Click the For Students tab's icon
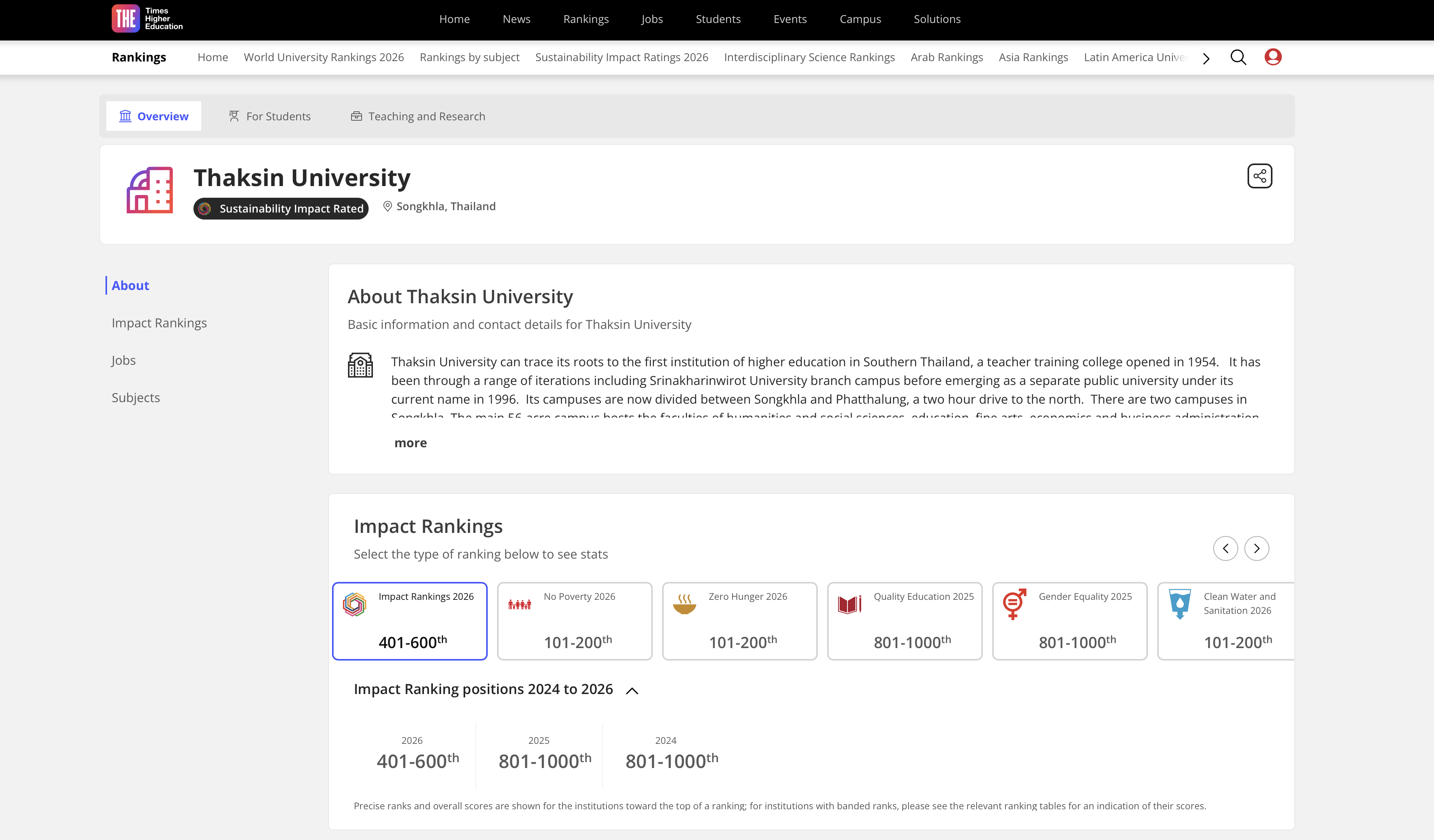The image size is (1434, 840). point(234,116)
